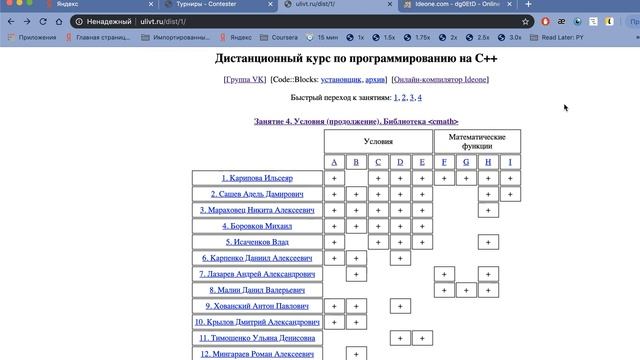Open problem A column link
This screenshot has height=360, width=640.
(x=334, y=162)
